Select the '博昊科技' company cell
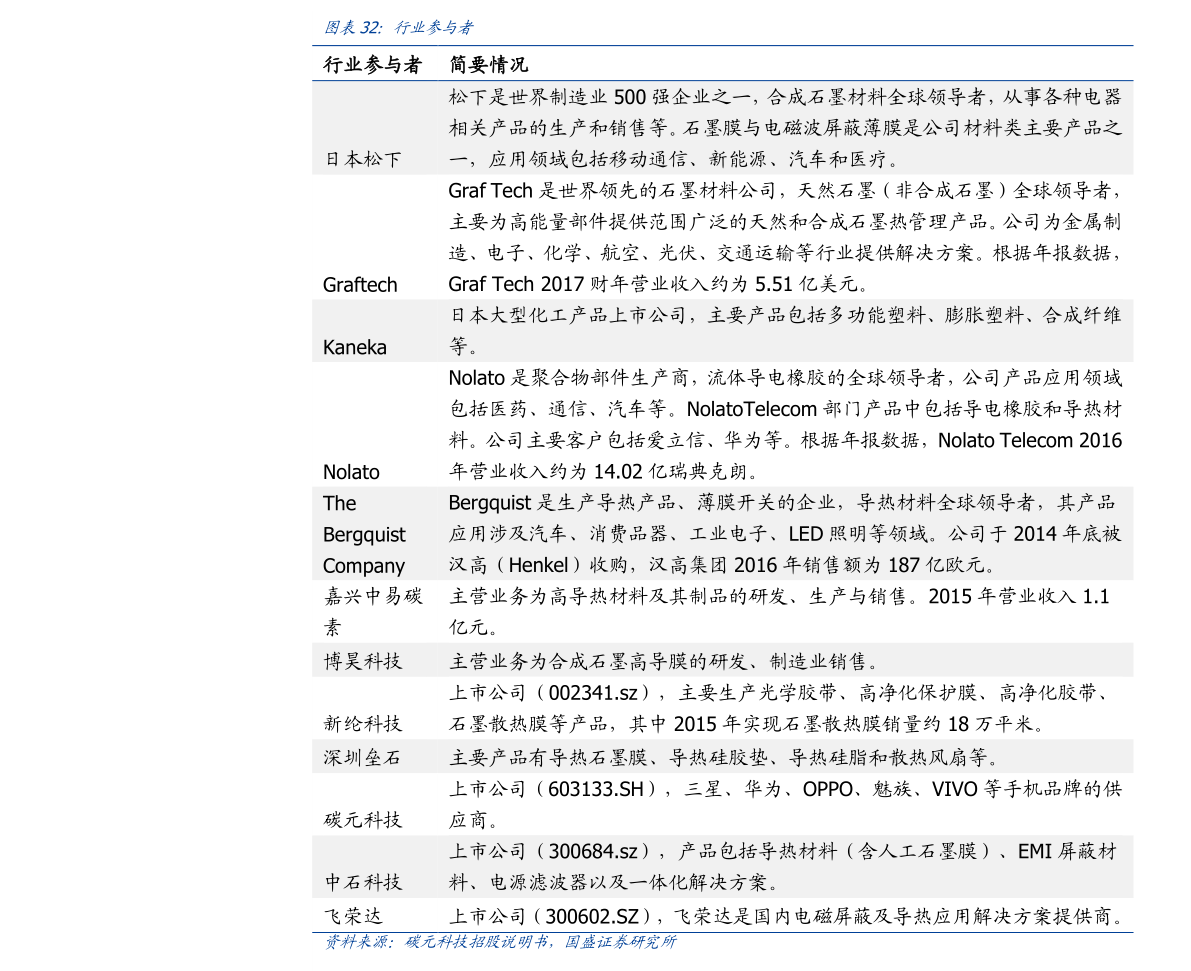The height and width of the screenshot is (971, 1191). click(x=362, y=661)
